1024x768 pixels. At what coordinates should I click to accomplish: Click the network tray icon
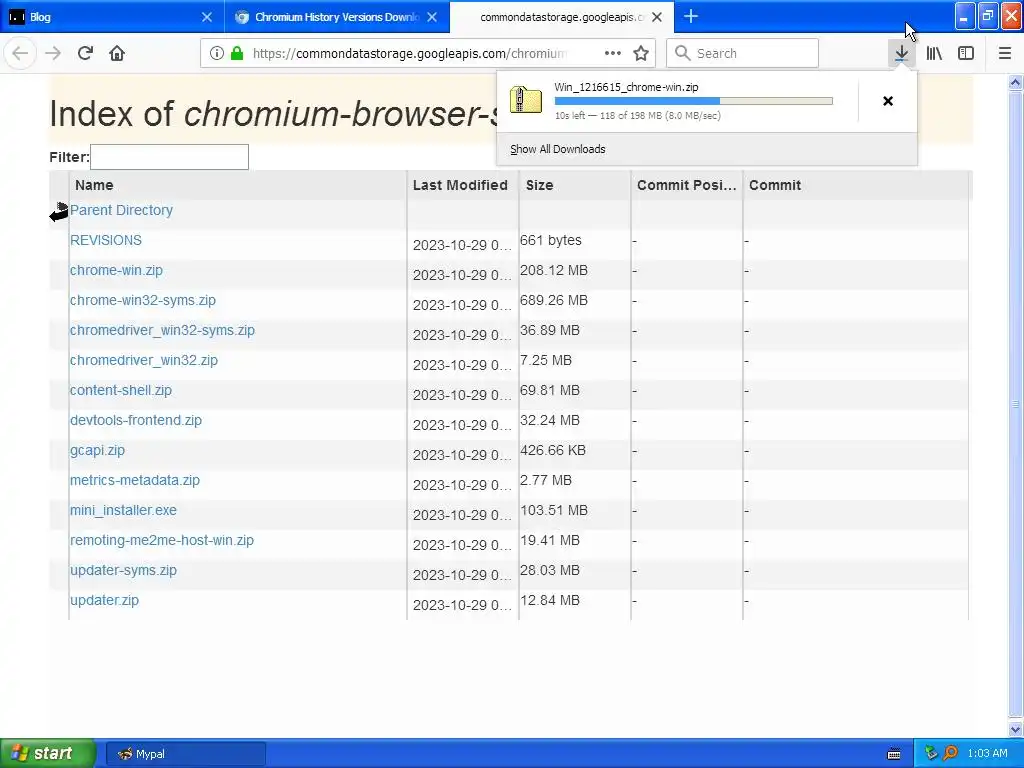[931, 753]
